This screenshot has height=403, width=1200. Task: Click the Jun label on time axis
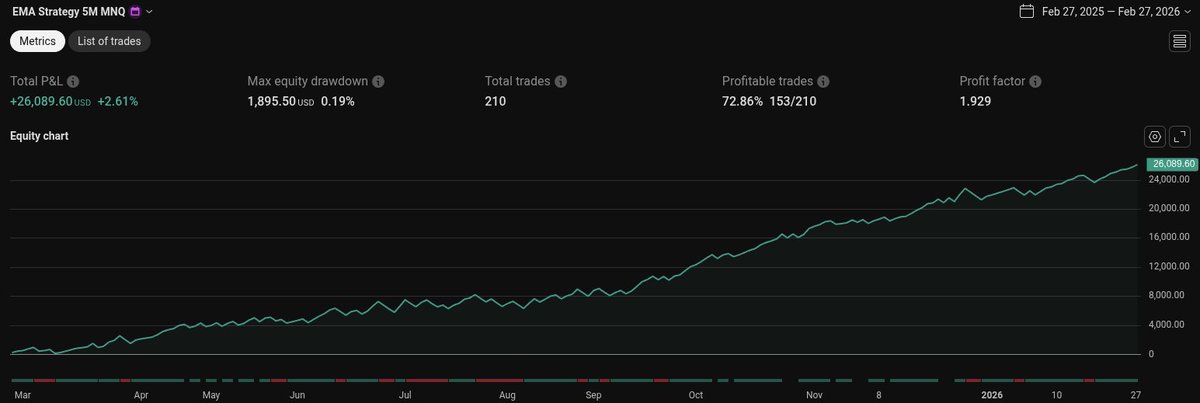pos(297,395)
